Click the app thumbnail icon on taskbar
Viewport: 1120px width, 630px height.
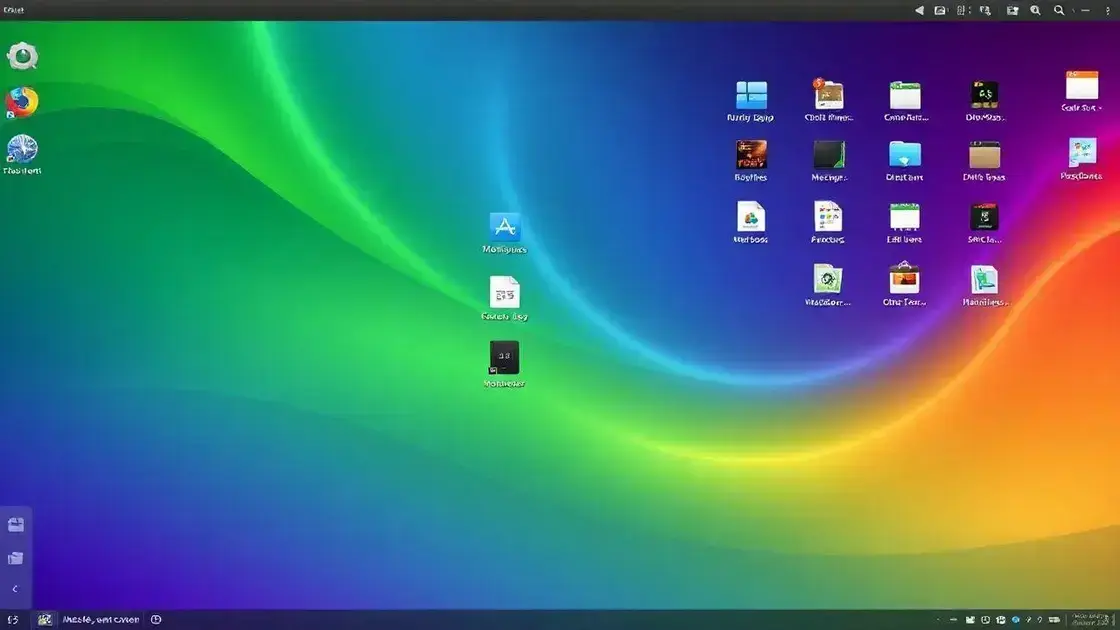(45, 620)
